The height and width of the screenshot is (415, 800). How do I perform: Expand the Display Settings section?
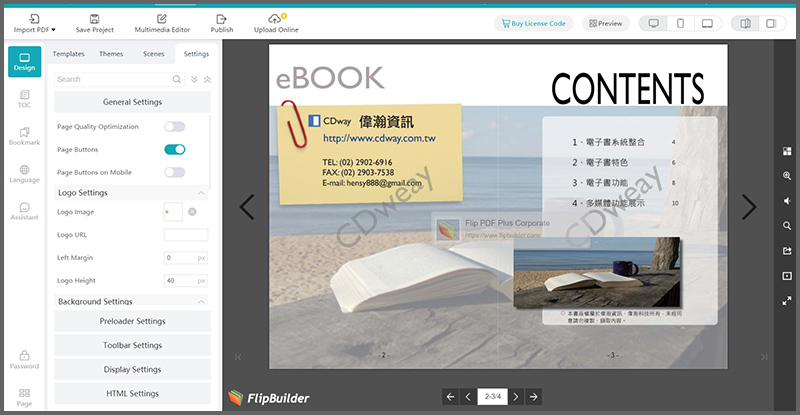tap(133, 369)
